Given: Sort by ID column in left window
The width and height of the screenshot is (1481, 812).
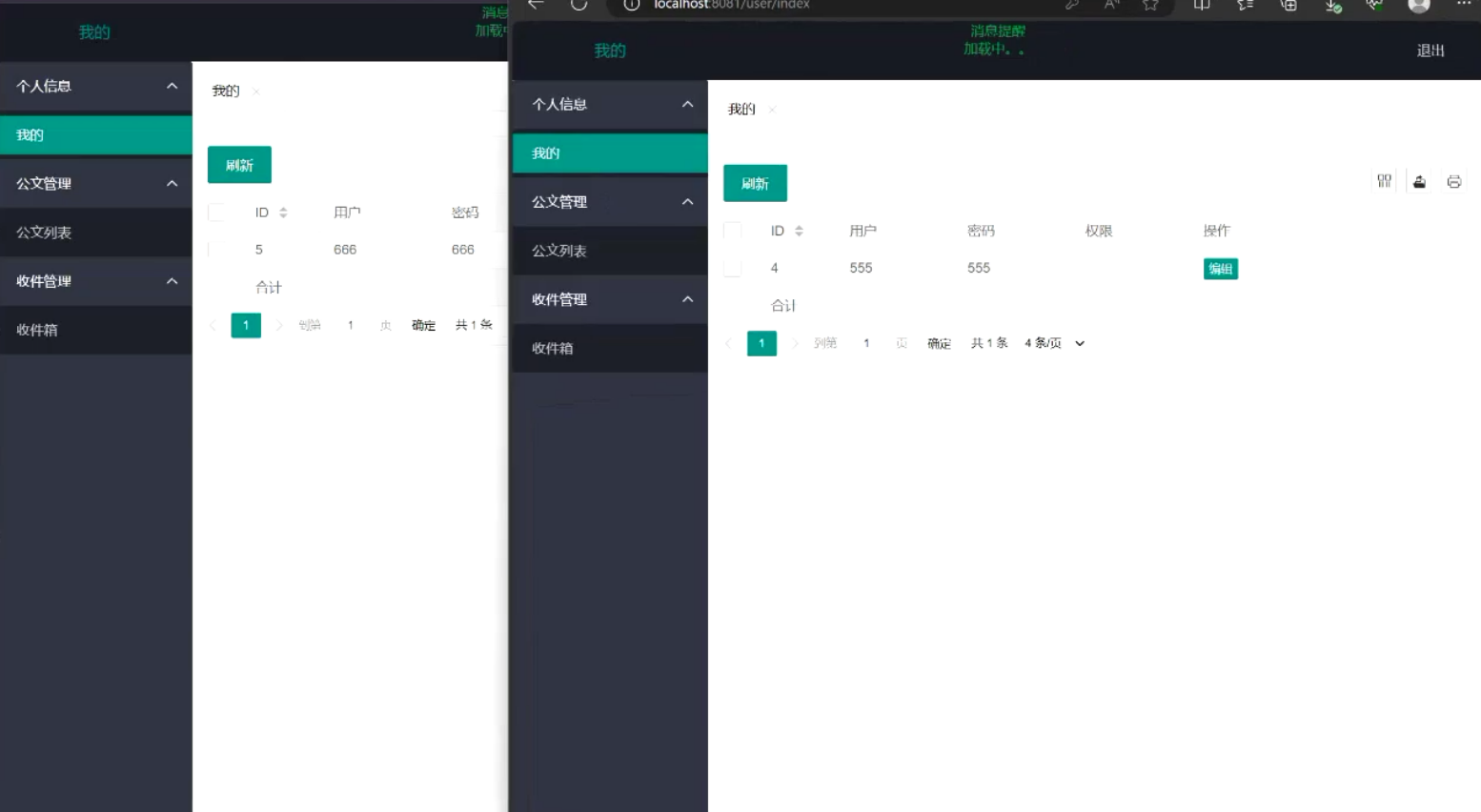Looking at the screenshot, I should coord(283,213).
